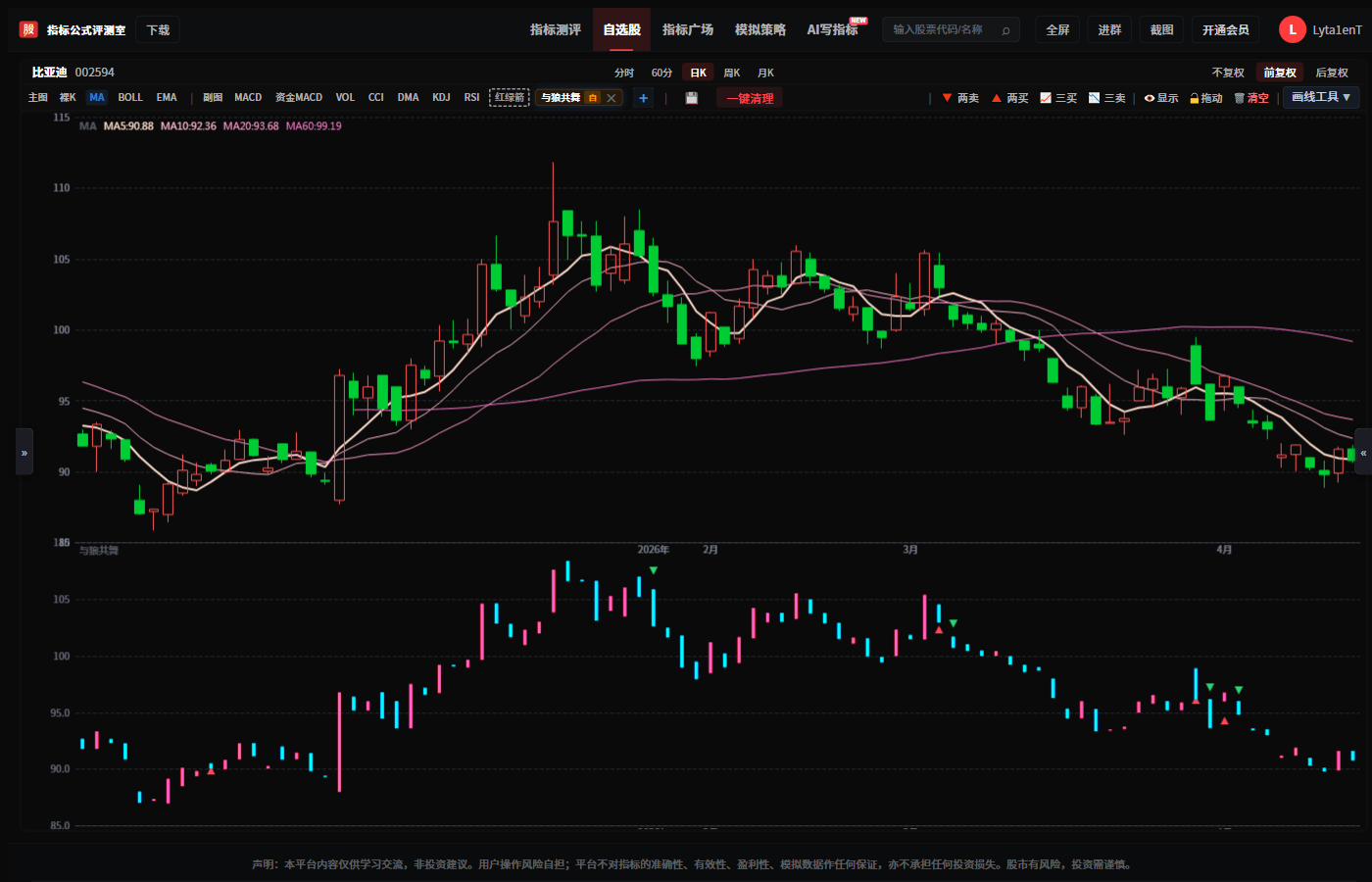
Task: Expand the right side panel arrow
Action: [x=1363, y=452]
